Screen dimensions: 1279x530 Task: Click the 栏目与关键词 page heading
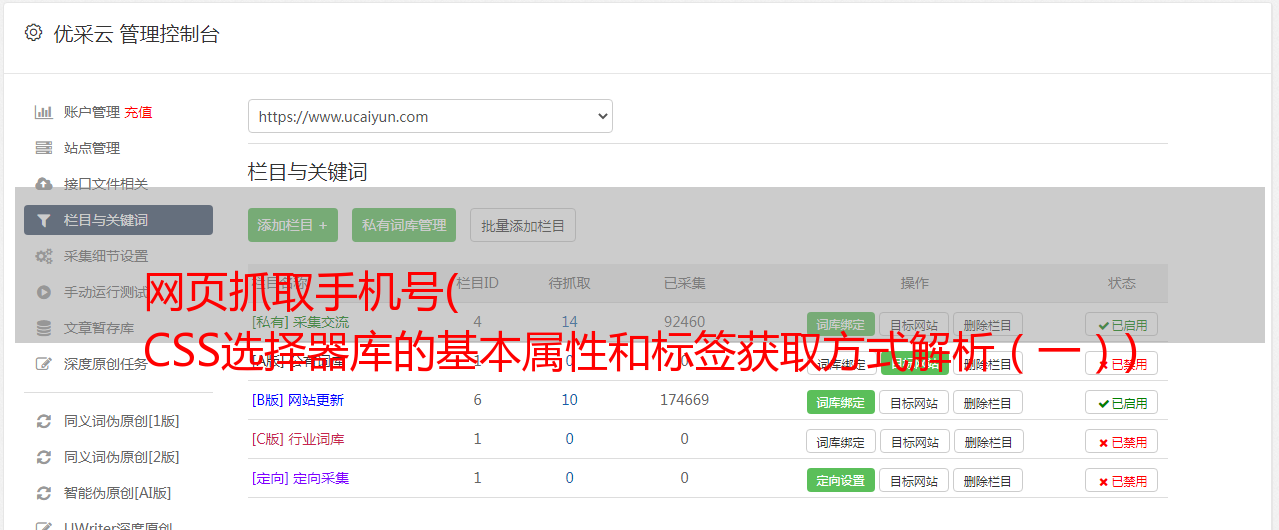click(x=308, y=172)
